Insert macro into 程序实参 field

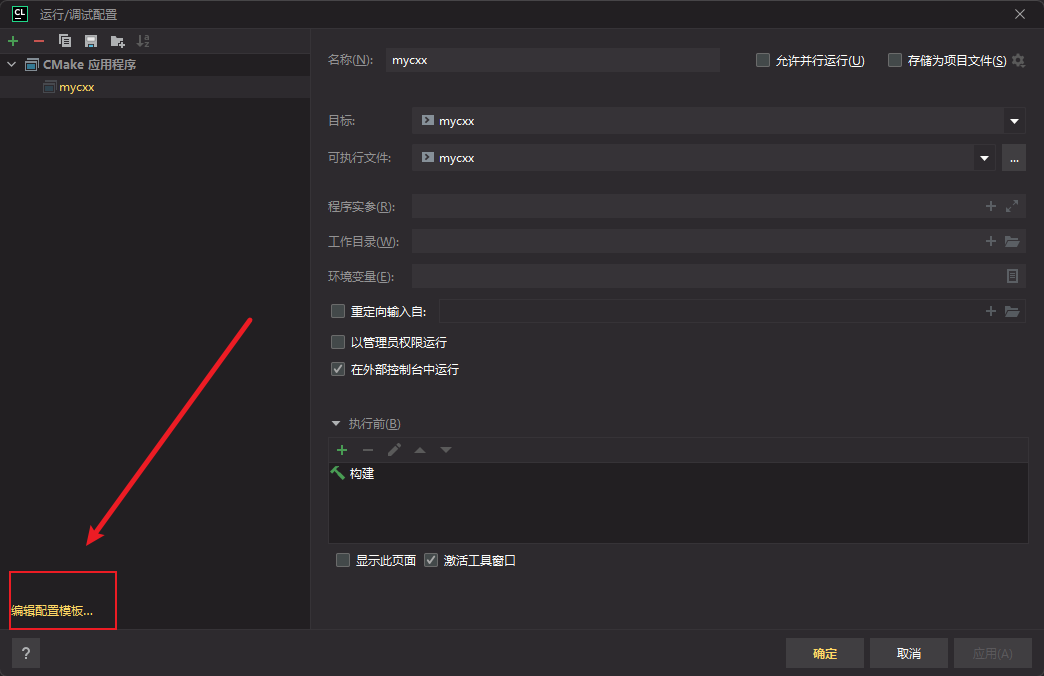[991, 206]
